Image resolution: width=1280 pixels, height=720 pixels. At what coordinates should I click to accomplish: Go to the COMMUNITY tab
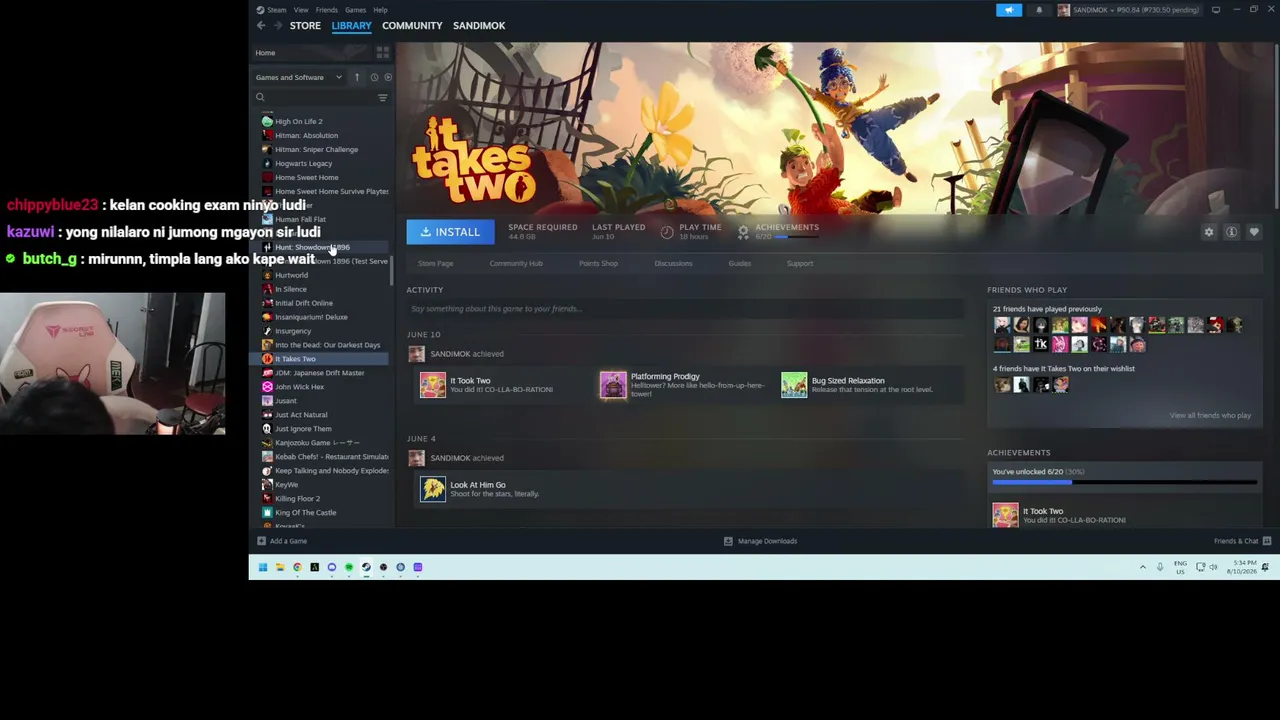click(x=412, y=26)
